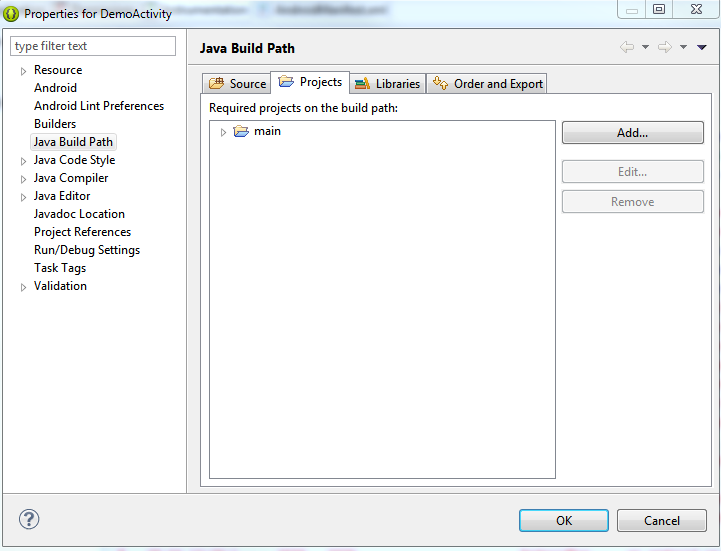This screenshot has height=551, width=721.
Task: Close the Properties dialog window
Action: [696, 9]
